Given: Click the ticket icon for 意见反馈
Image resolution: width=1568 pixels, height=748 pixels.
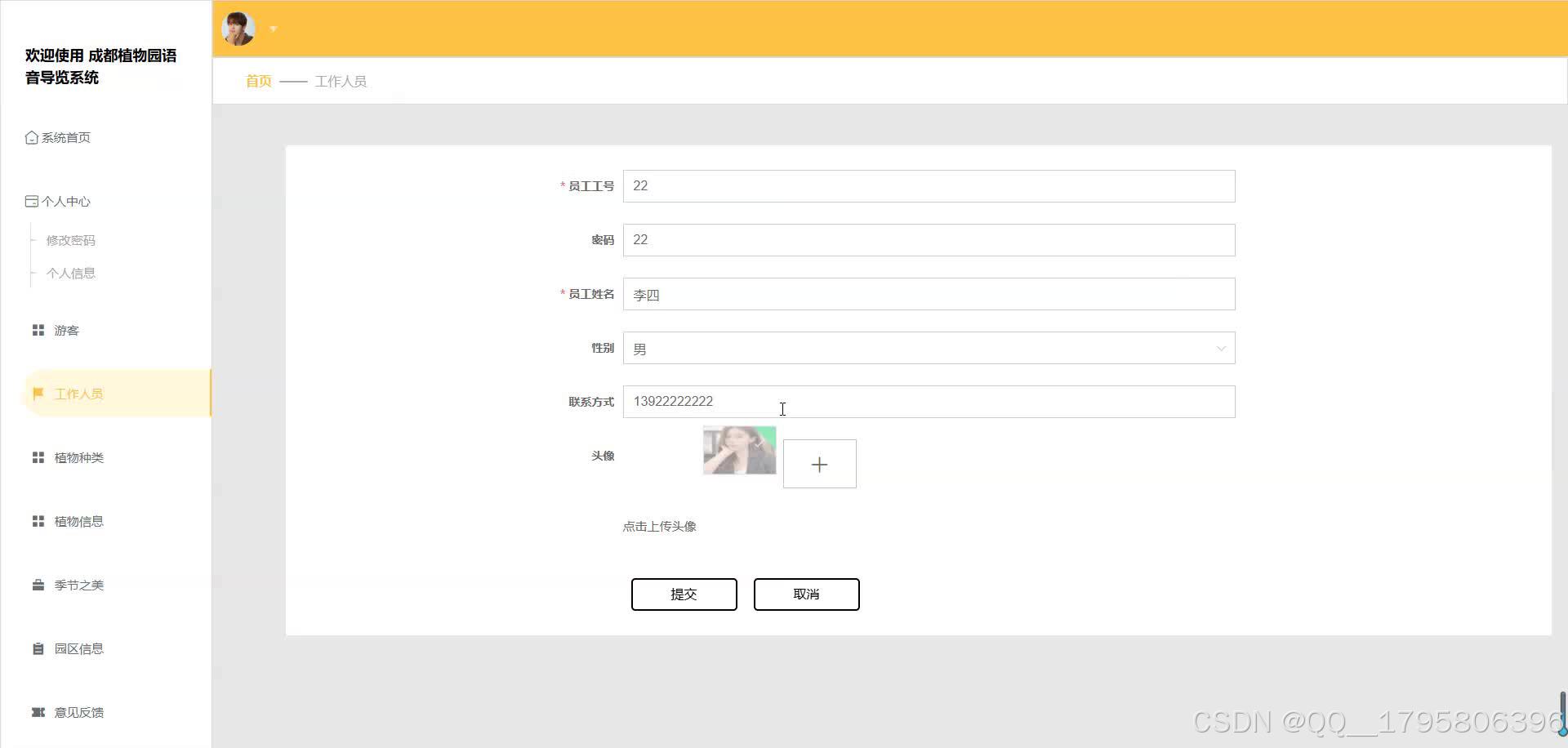Looking at the screenshot, I should [38, 712].
